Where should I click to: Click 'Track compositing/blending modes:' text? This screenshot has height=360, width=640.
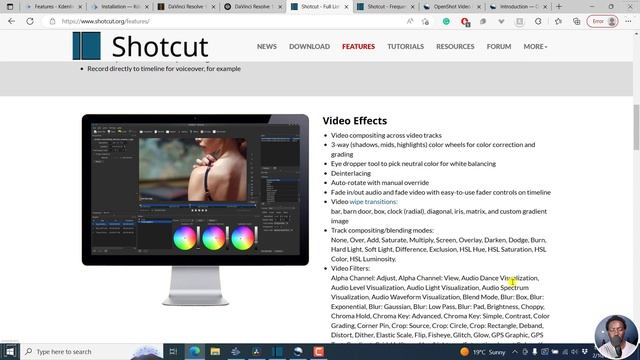point(382,230)
